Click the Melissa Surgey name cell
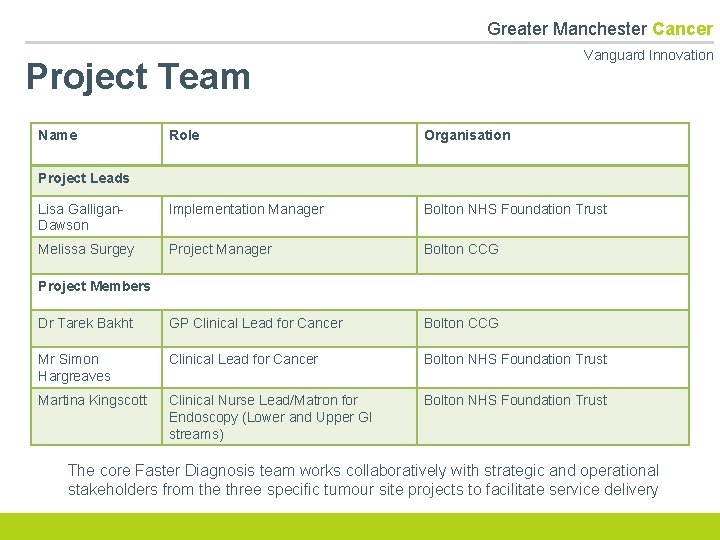 click(96, 254)
